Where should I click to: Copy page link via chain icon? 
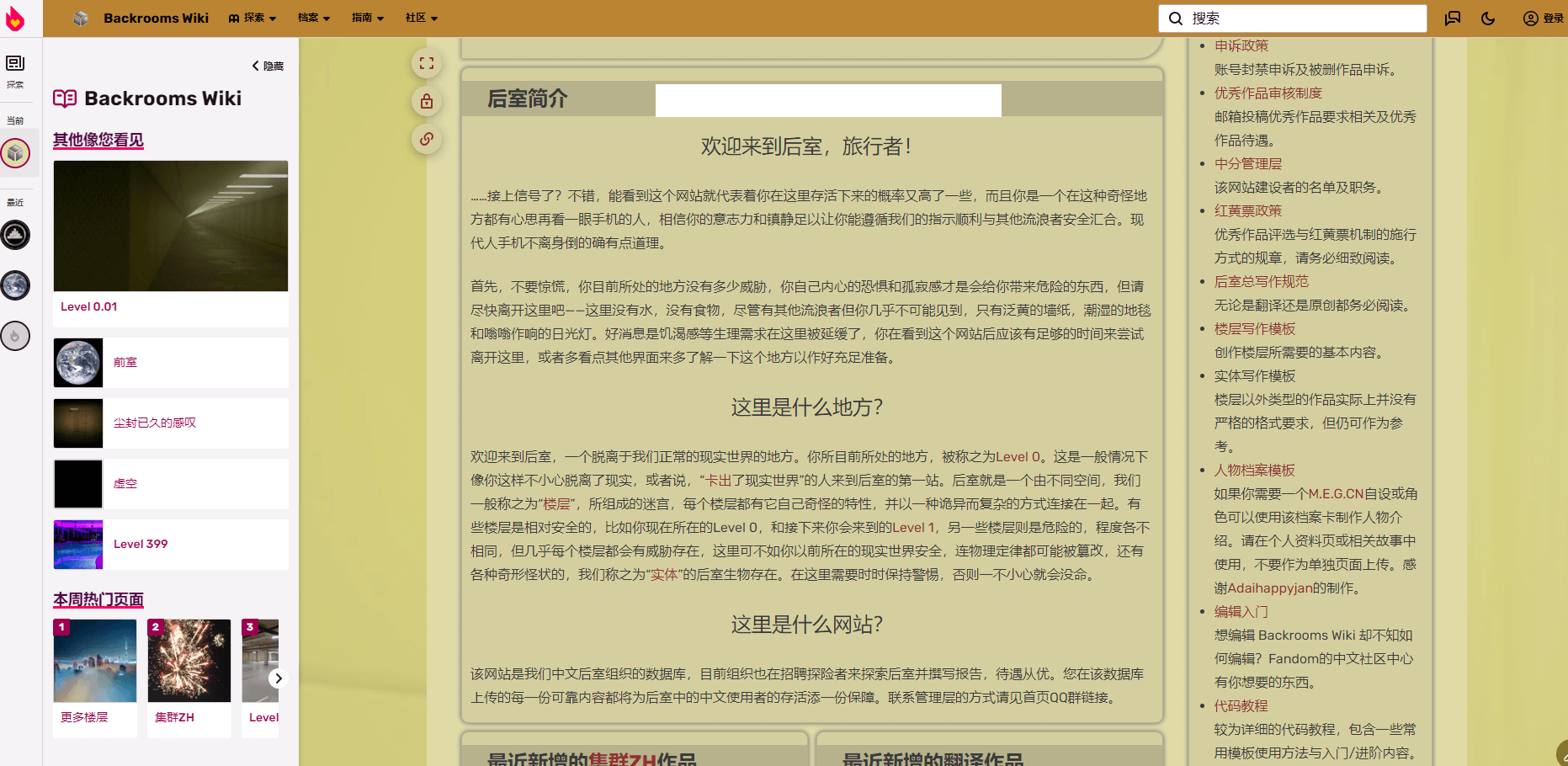pyautogui.click(x=427, y=139)
